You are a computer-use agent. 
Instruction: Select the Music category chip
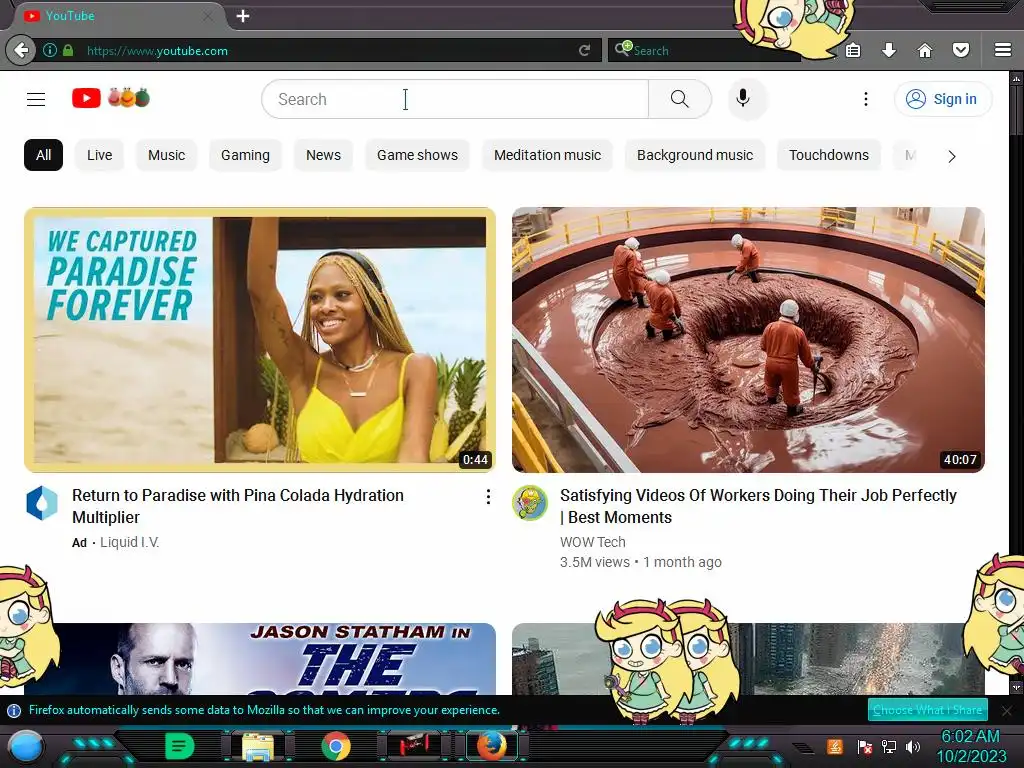click(167, 155)
